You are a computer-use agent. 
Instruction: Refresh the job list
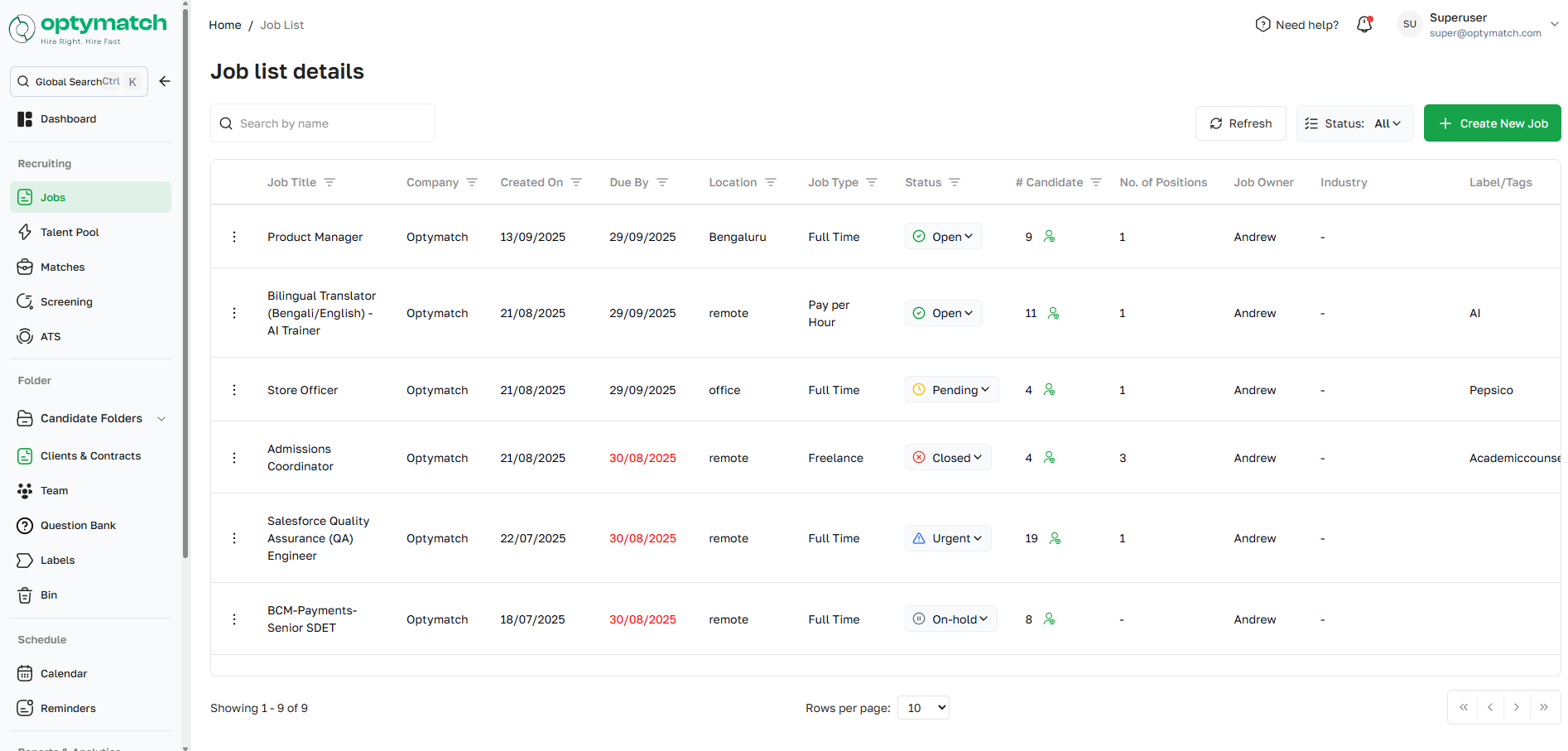coord(1240,123)
